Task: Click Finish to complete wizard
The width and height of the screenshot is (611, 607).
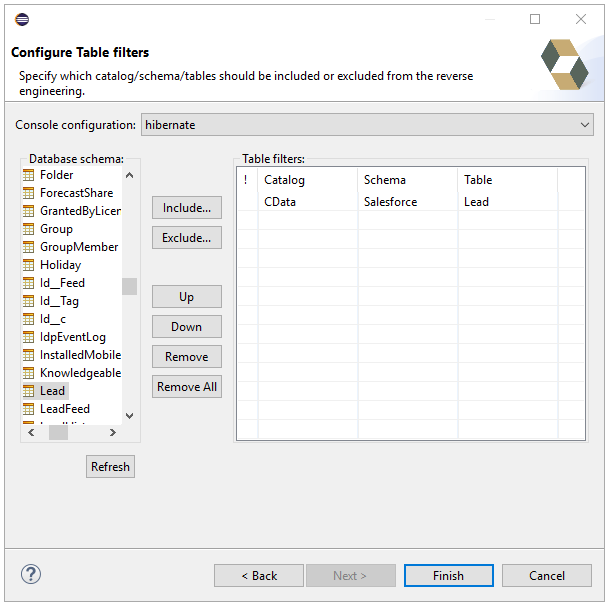Action: tap(449, 575)
